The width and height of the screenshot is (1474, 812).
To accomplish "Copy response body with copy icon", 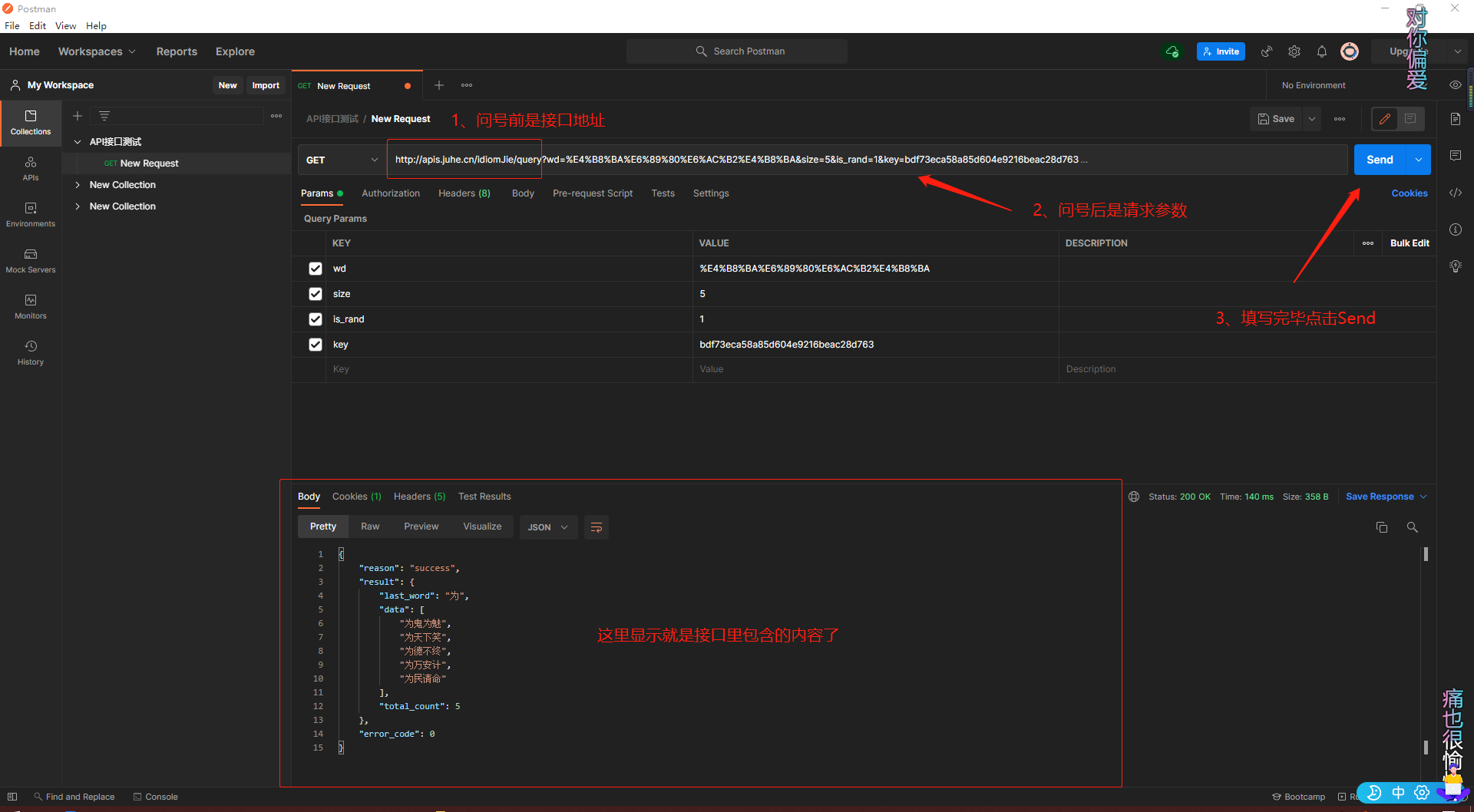I will (1382, 527).
